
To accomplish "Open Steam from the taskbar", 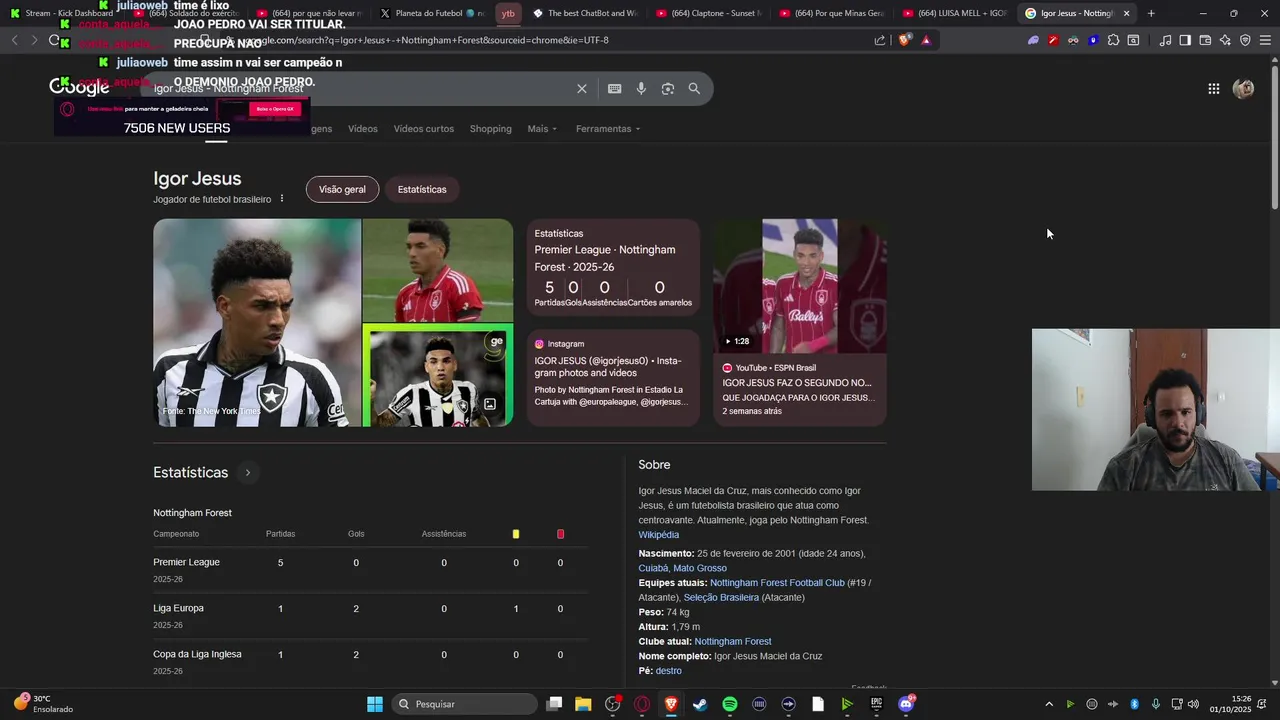I will tap(700, 704).
